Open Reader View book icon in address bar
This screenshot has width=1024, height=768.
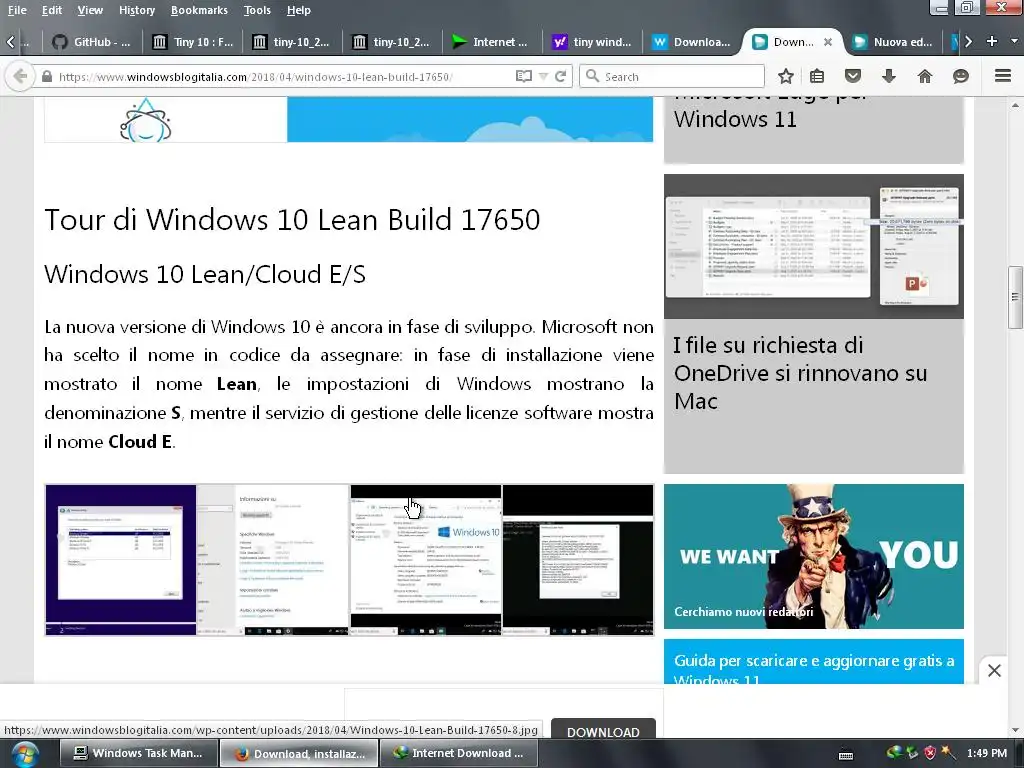coord(523,76)
